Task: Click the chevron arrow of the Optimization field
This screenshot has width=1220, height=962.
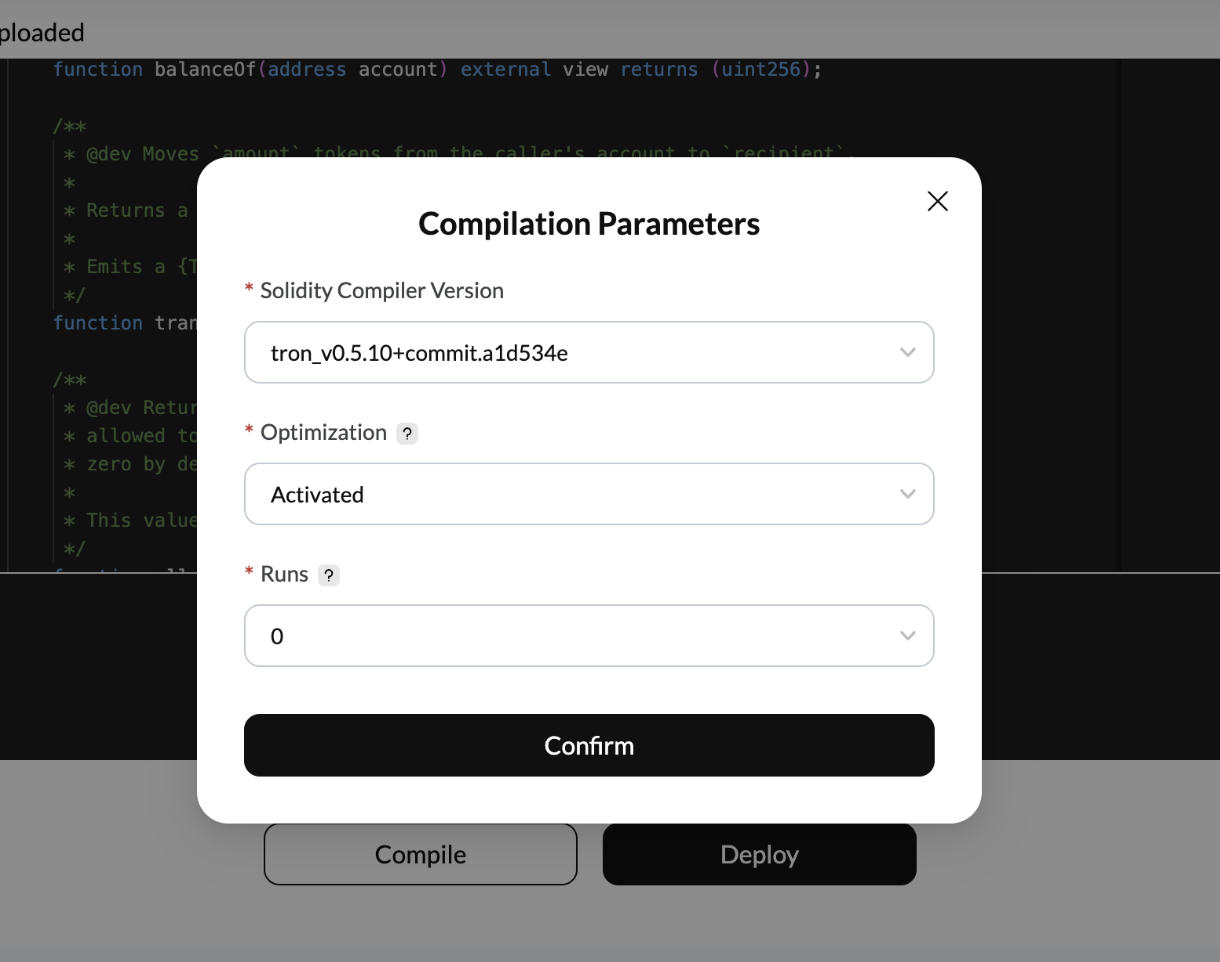Action: (x=907, y=494)
